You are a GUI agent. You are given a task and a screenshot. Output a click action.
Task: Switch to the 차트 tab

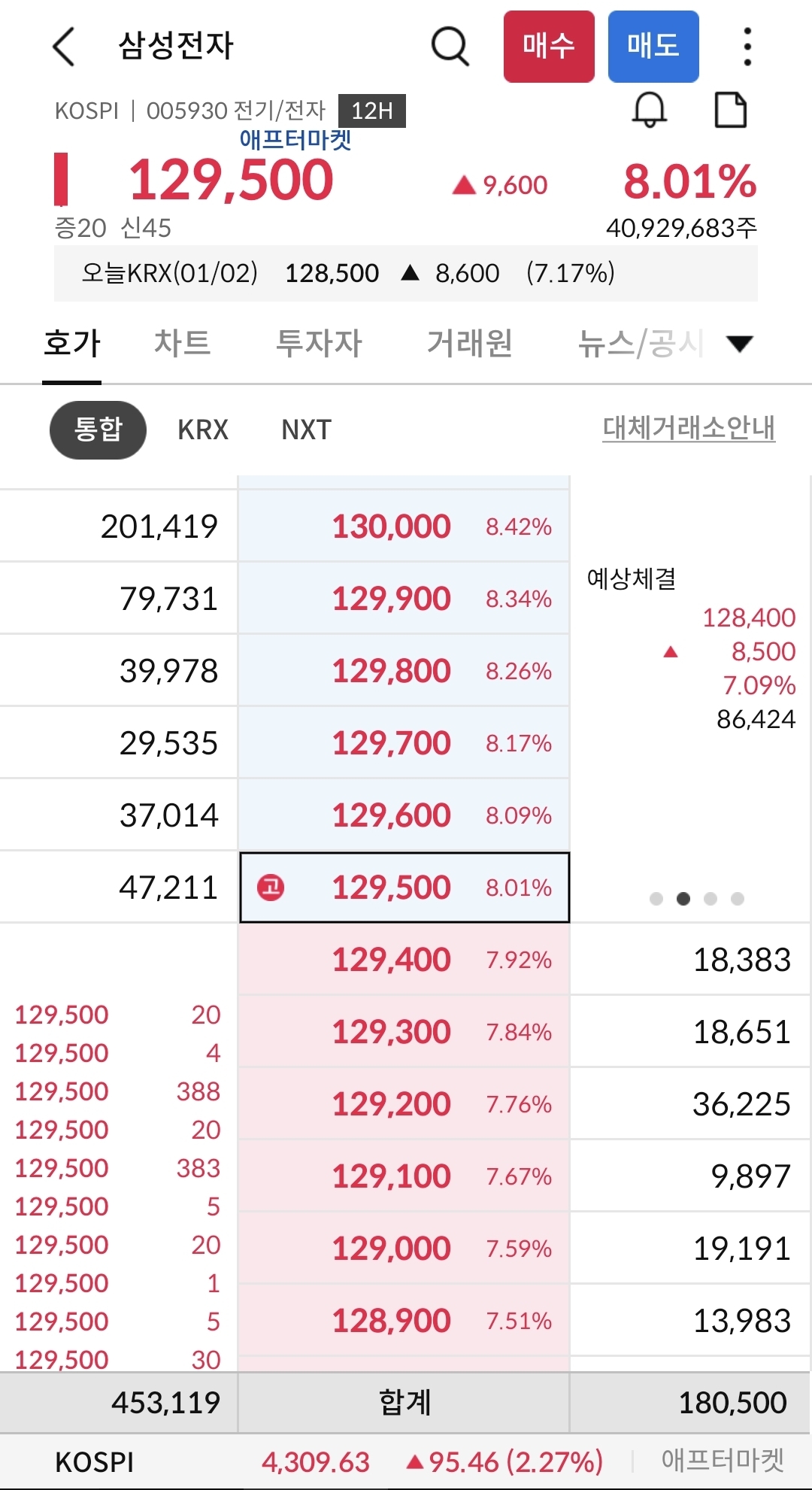tap(182, 343)
